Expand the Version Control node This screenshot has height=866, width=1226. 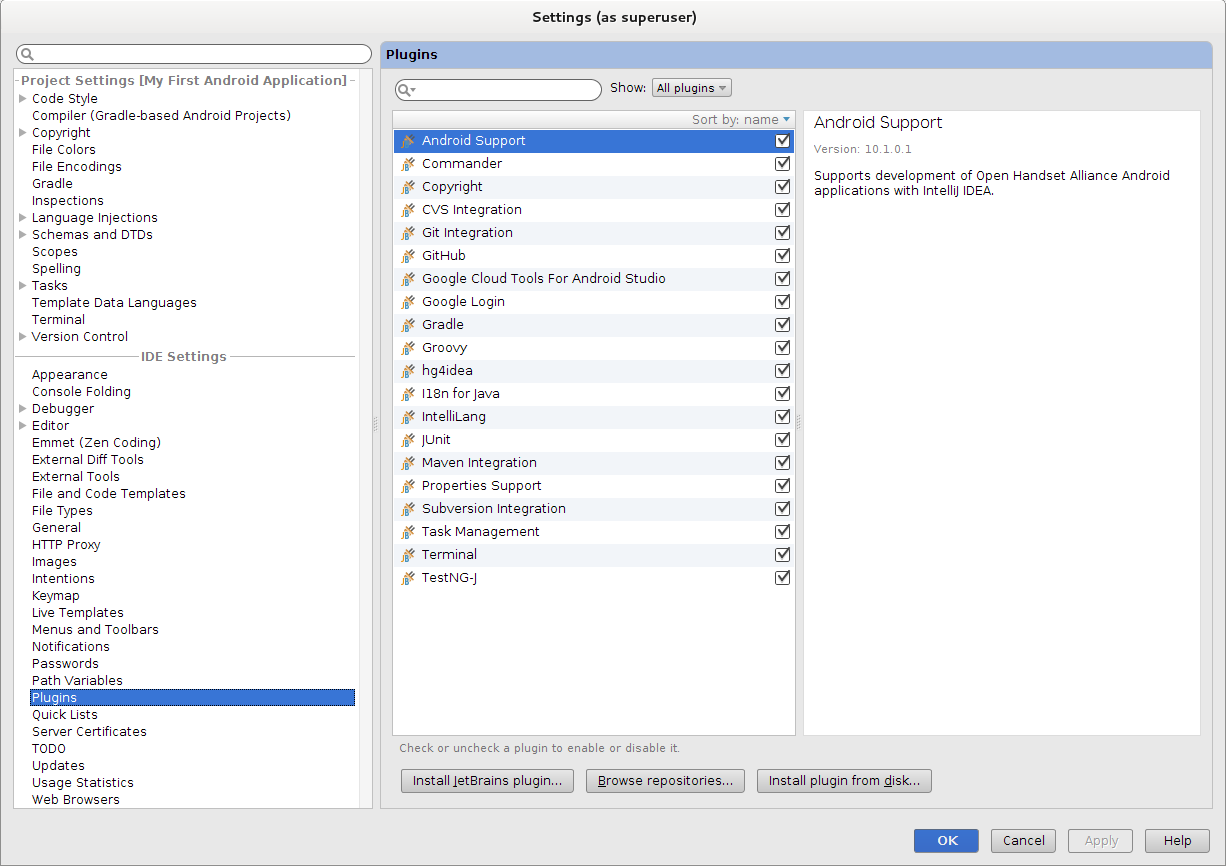click(x=23, y=337)
